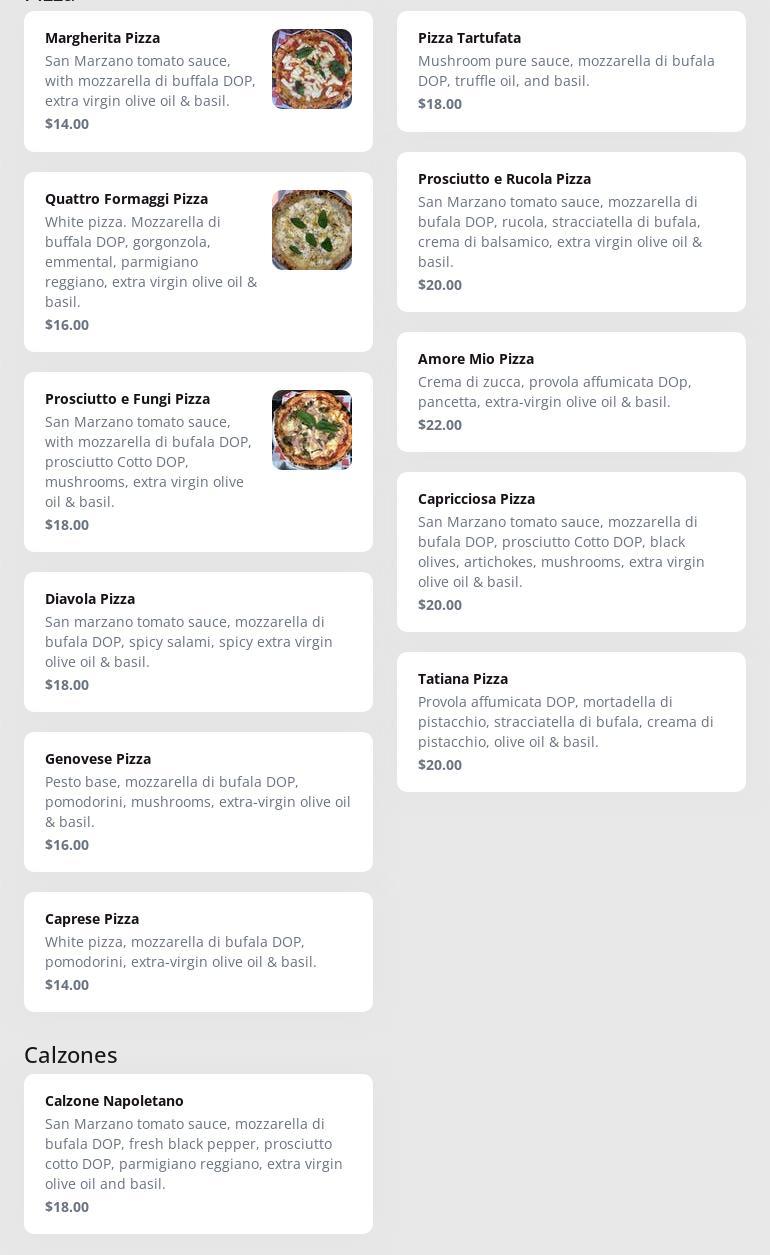Click the $22.00 Amore Mio price

pos(440,425)
